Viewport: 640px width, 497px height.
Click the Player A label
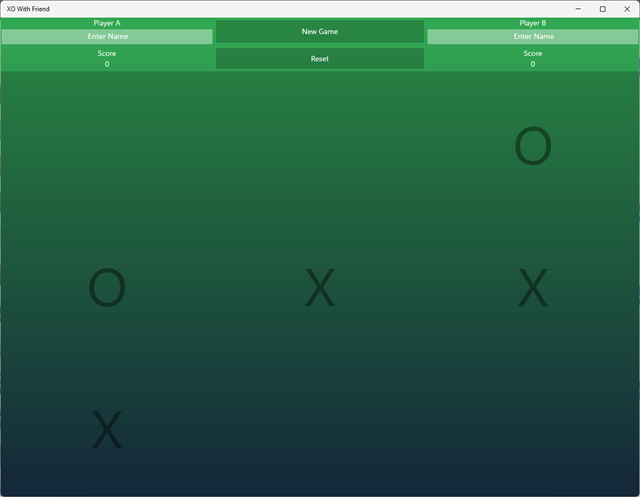coord(107,23)
